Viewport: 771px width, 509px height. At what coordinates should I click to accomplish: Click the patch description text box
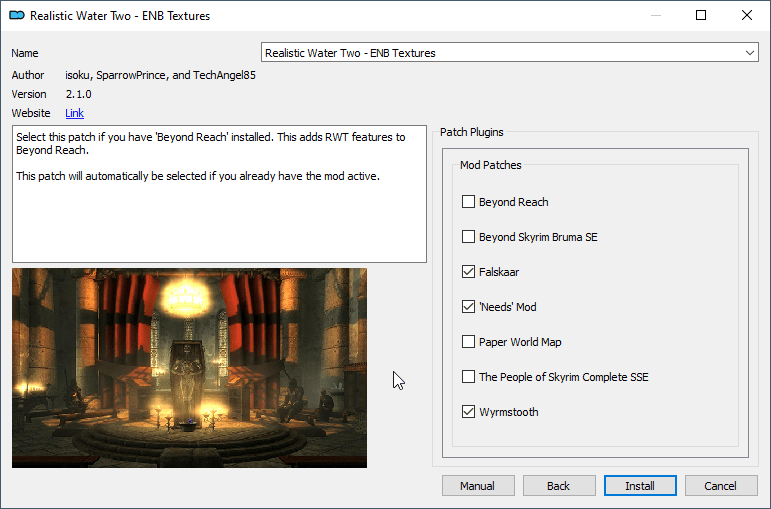(219, 194)
